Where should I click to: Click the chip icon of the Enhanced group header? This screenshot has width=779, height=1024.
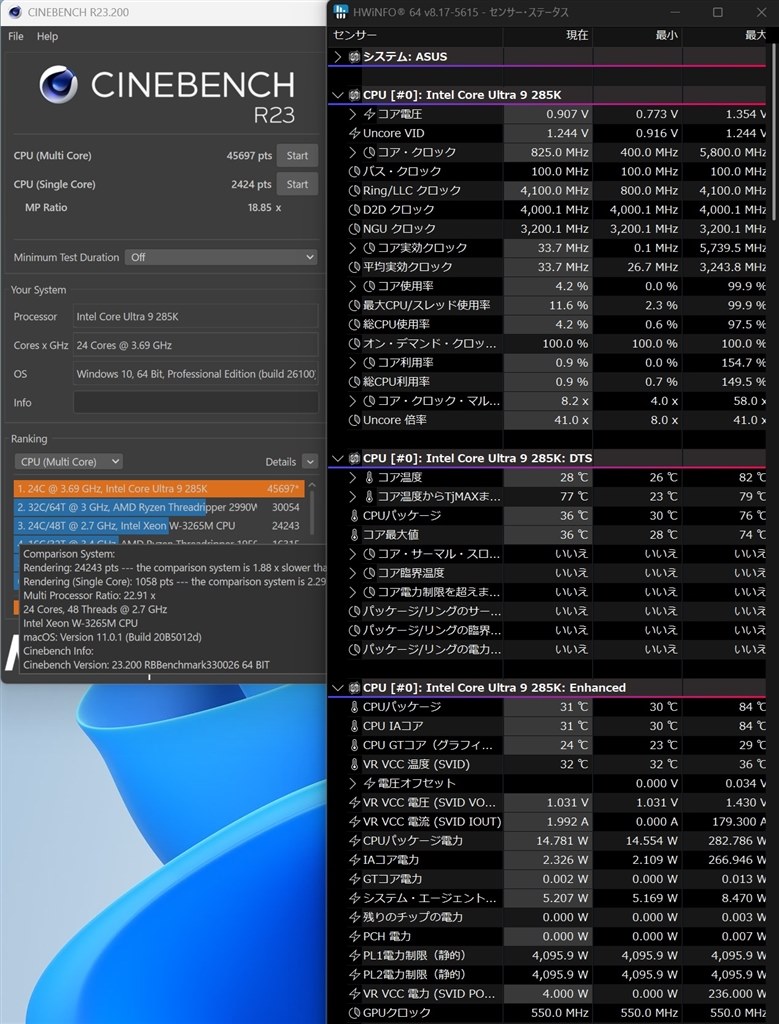[x=355, y=688]
